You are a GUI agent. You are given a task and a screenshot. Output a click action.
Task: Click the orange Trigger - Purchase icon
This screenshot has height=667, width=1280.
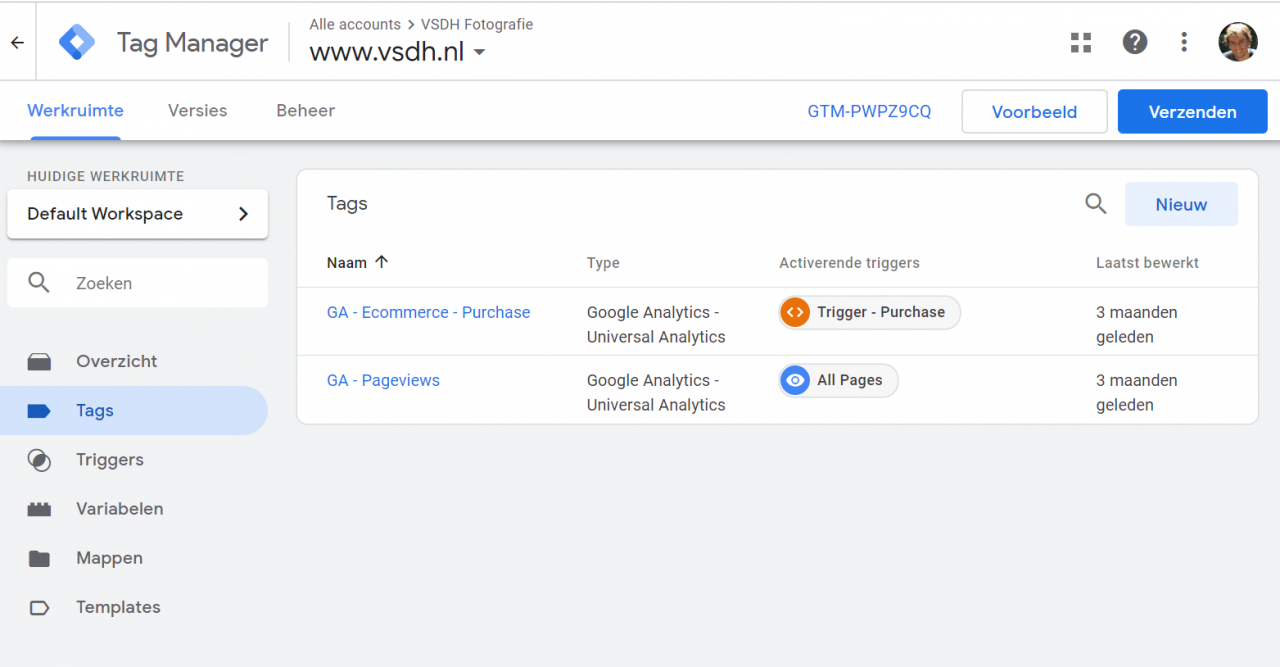pyautogui.click(x=795, y=312)
